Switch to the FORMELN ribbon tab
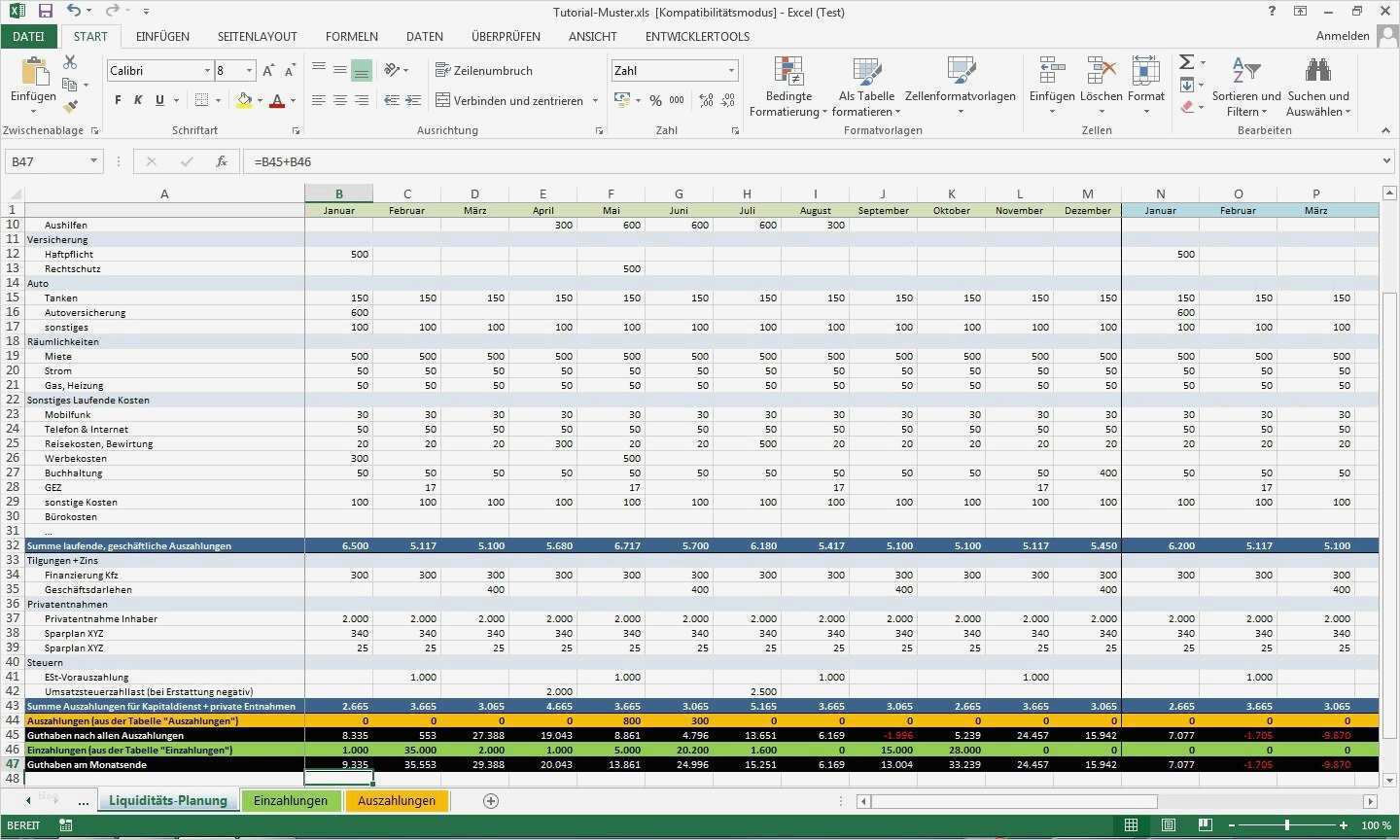 coord(351,36)
